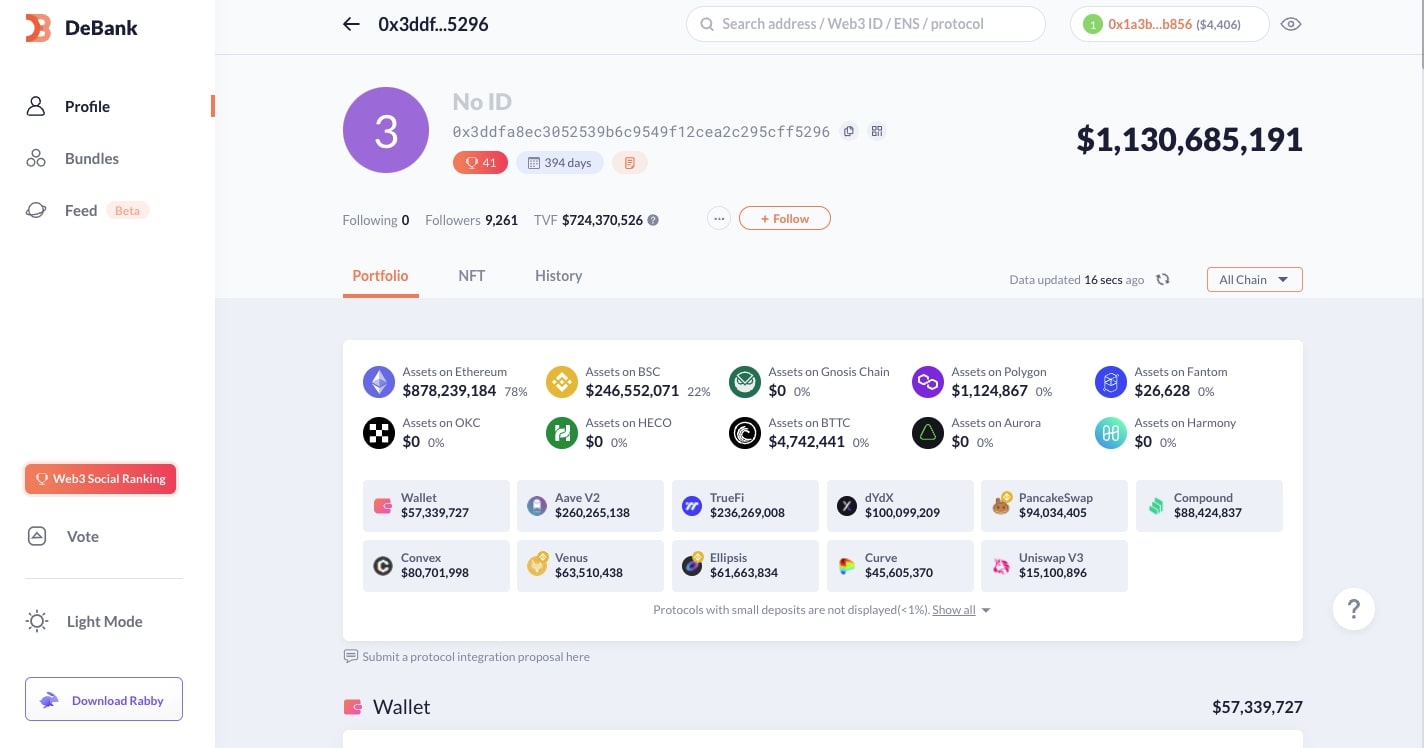Switch to the History tab
Image resolution: width=1424 pixels, height=748 pixels.
tap(558, 276)
